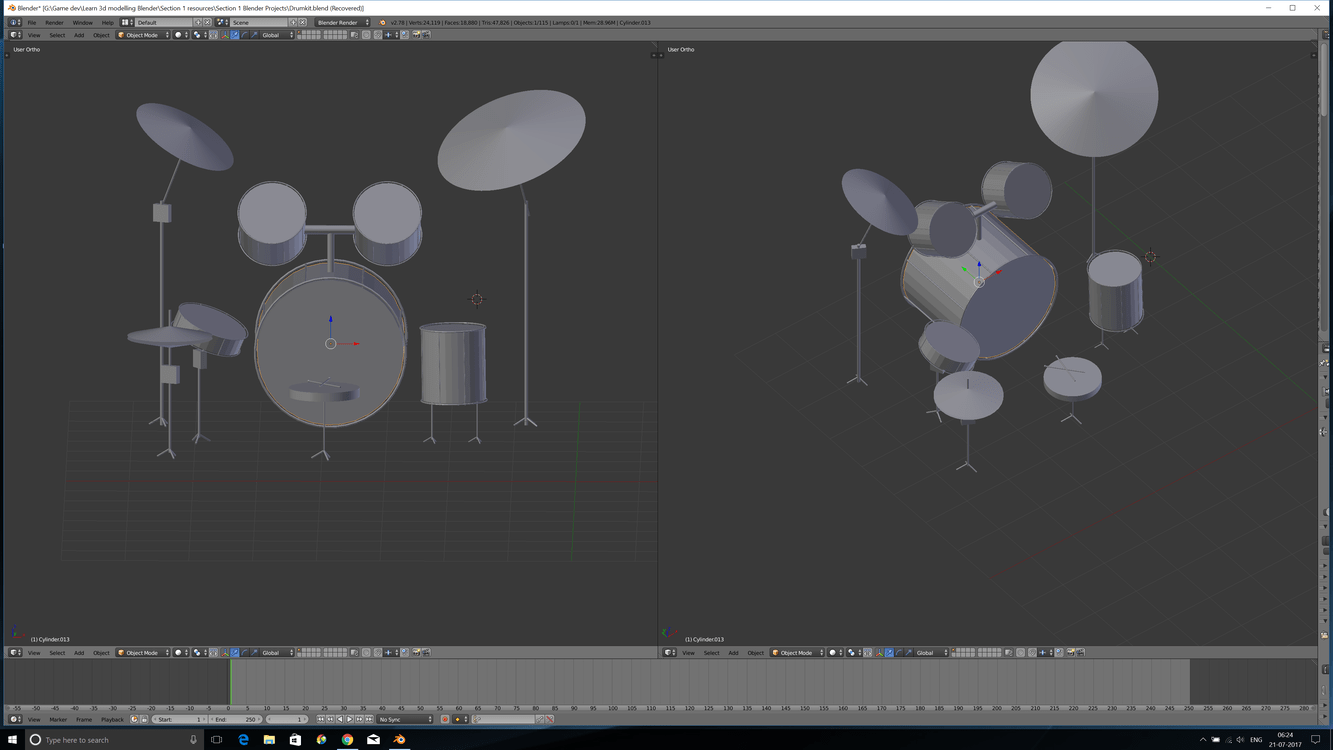Image resolution: width=1333 pixels, height=750 pixels.
Task: Toggle the preview range clock icon in timeline
Action: (135, 719)
